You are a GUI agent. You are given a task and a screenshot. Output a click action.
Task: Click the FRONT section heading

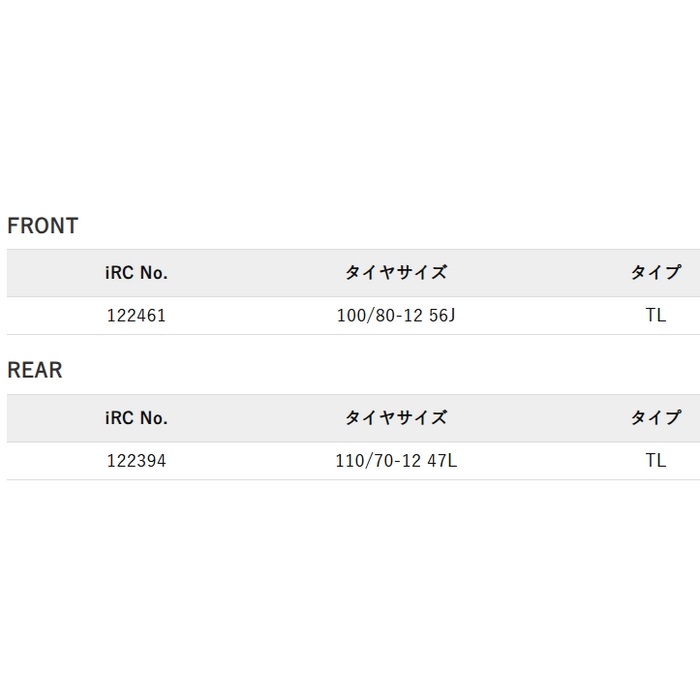(42, 226)
